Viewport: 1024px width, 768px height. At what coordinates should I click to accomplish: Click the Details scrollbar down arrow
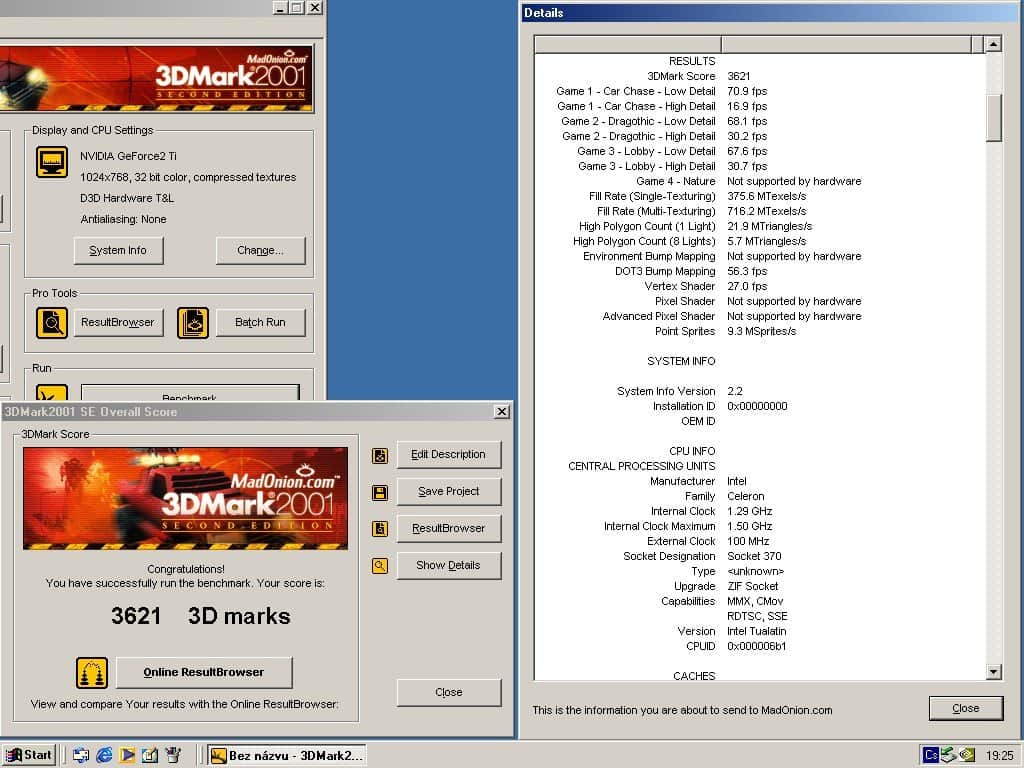tap(994, 671)
